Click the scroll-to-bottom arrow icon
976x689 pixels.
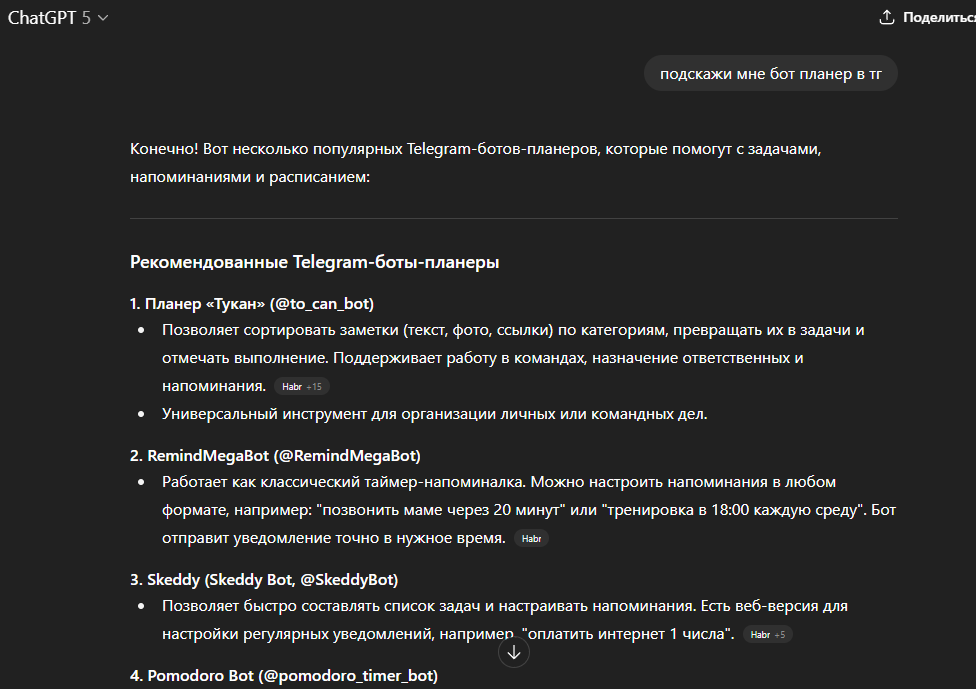(x=513, y=653)
